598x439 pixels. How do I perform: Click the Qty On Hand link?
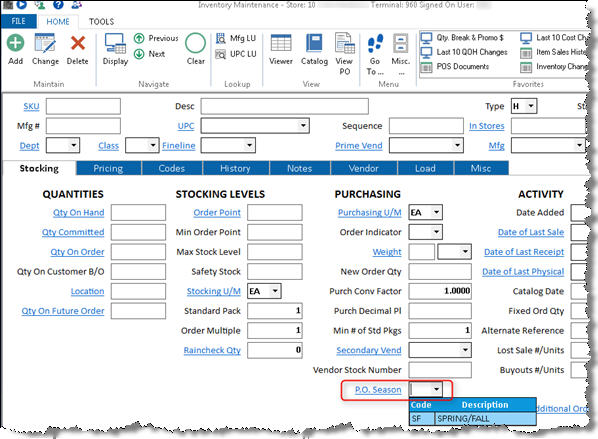pos(79,212)
